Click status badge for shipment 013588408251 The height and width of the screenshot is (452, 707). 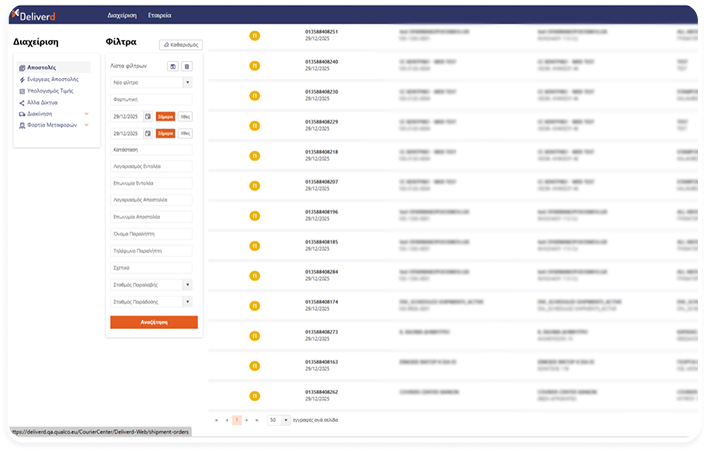point(254,36)
